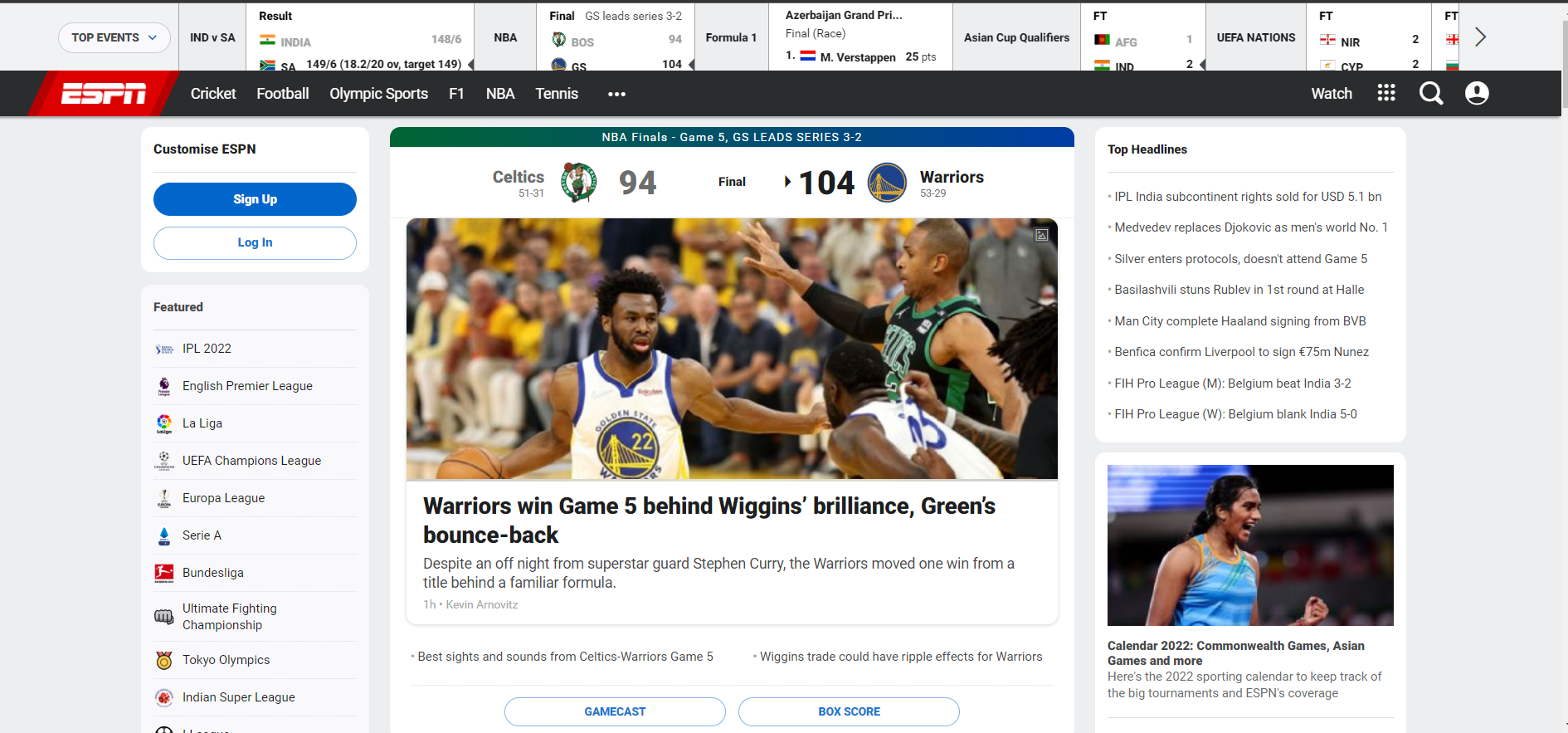Image resolution: width=1568 pixels, height=733 pixels.
Task: Click the Afghanistan flag in scoreboard
Action: point(1102,40)
